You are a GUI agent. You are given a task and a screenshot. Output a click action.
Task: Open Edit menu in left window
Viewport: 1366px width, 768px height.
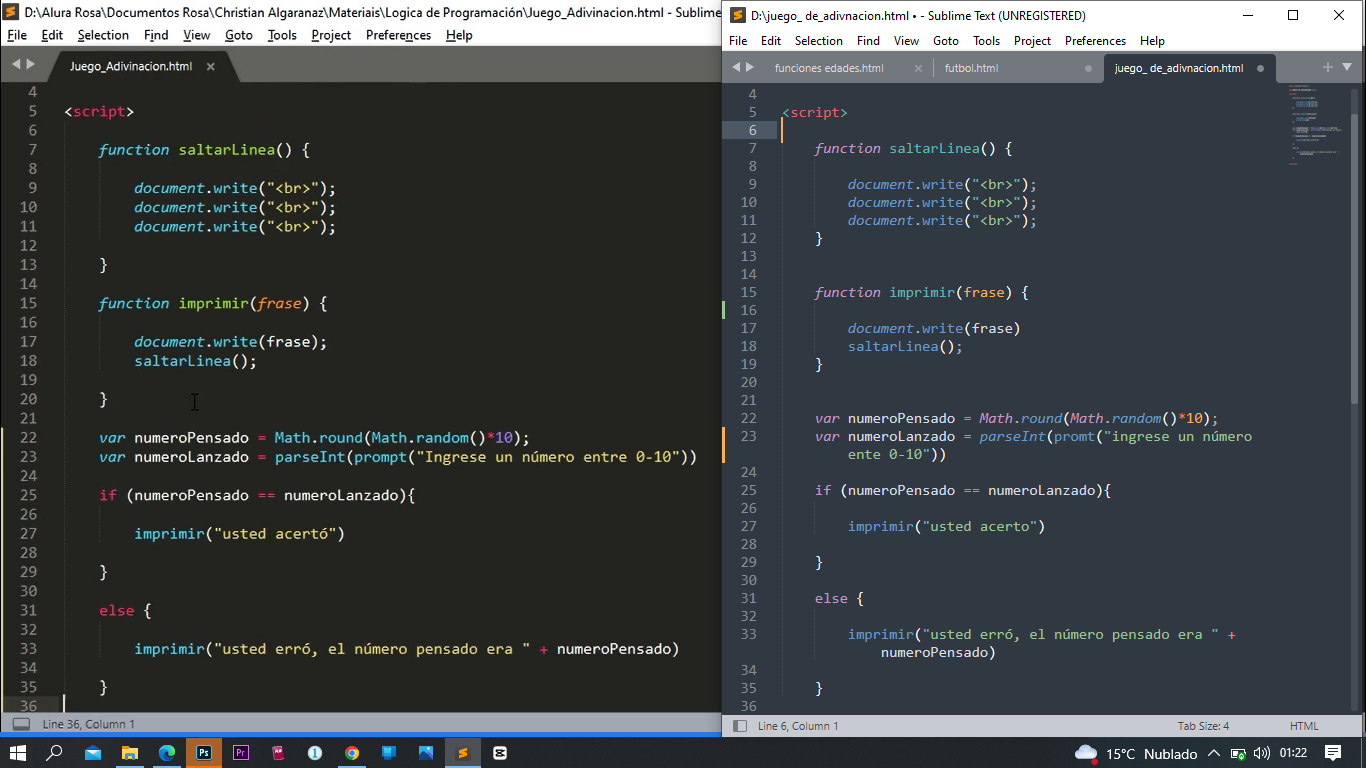[x=52, y=35]
